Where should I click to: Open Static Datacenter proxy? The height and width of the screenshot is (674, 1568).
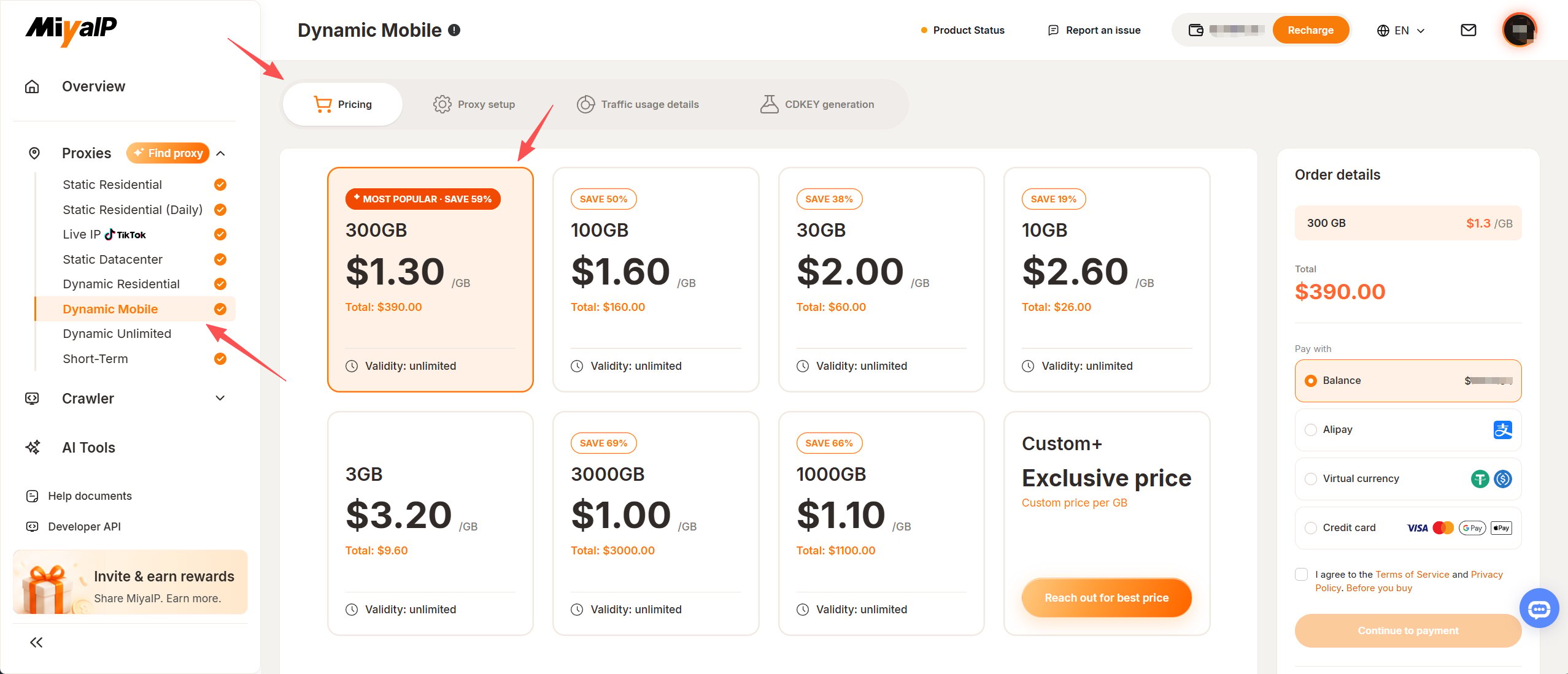click(112, 259)
